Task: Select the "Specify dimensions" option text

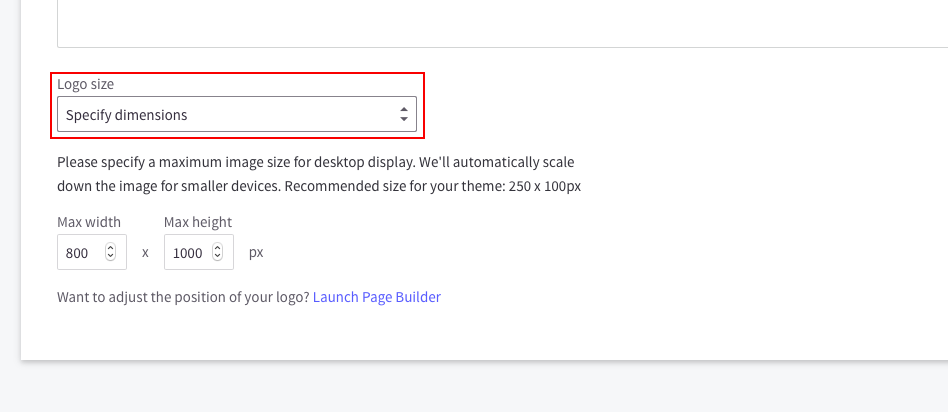Action: (x=127, y=115)
